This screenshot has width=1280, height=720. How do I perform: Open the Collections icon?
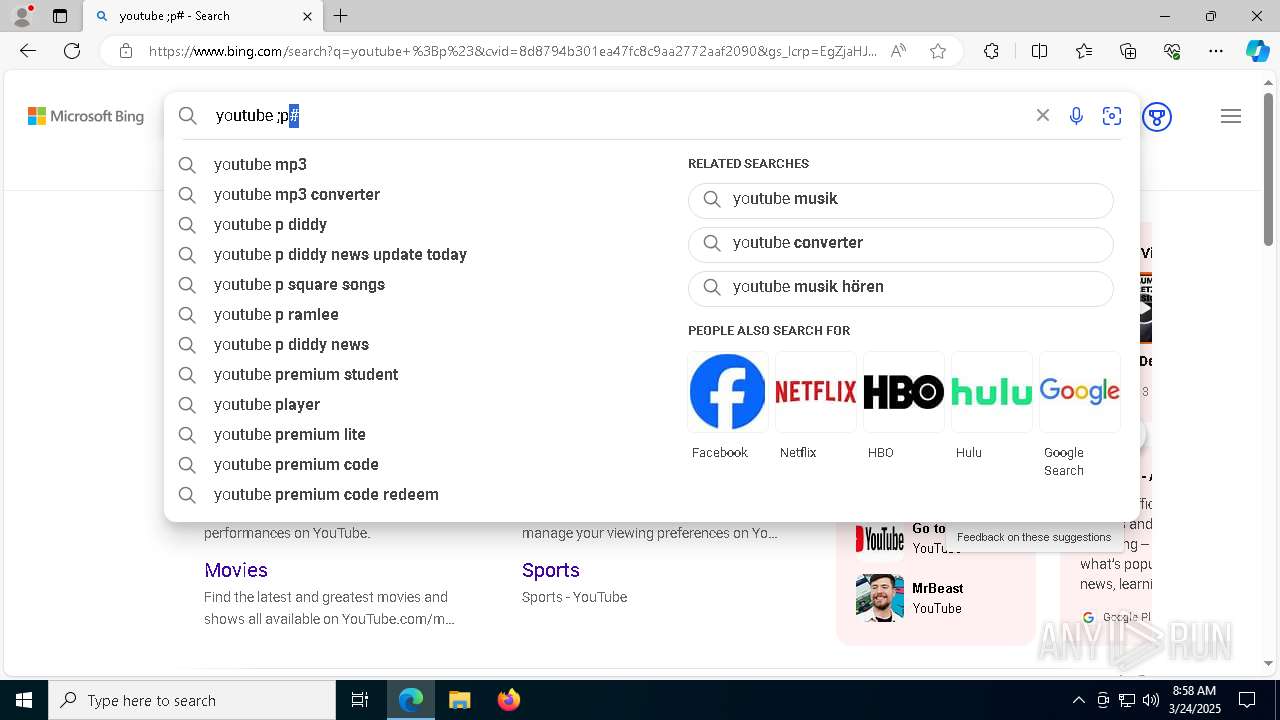1128,51
